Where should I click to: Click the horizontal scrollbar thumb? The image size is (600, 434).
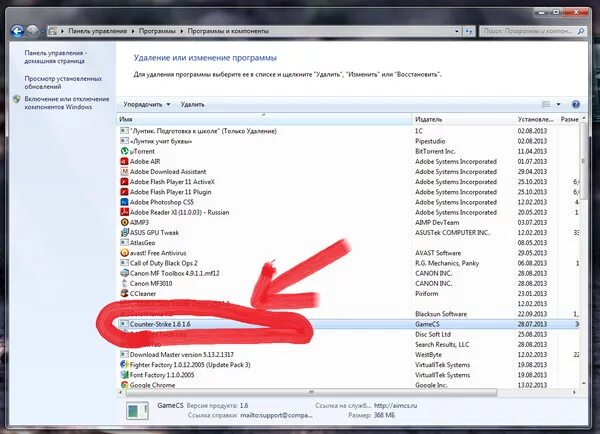(x=311, y=392)
